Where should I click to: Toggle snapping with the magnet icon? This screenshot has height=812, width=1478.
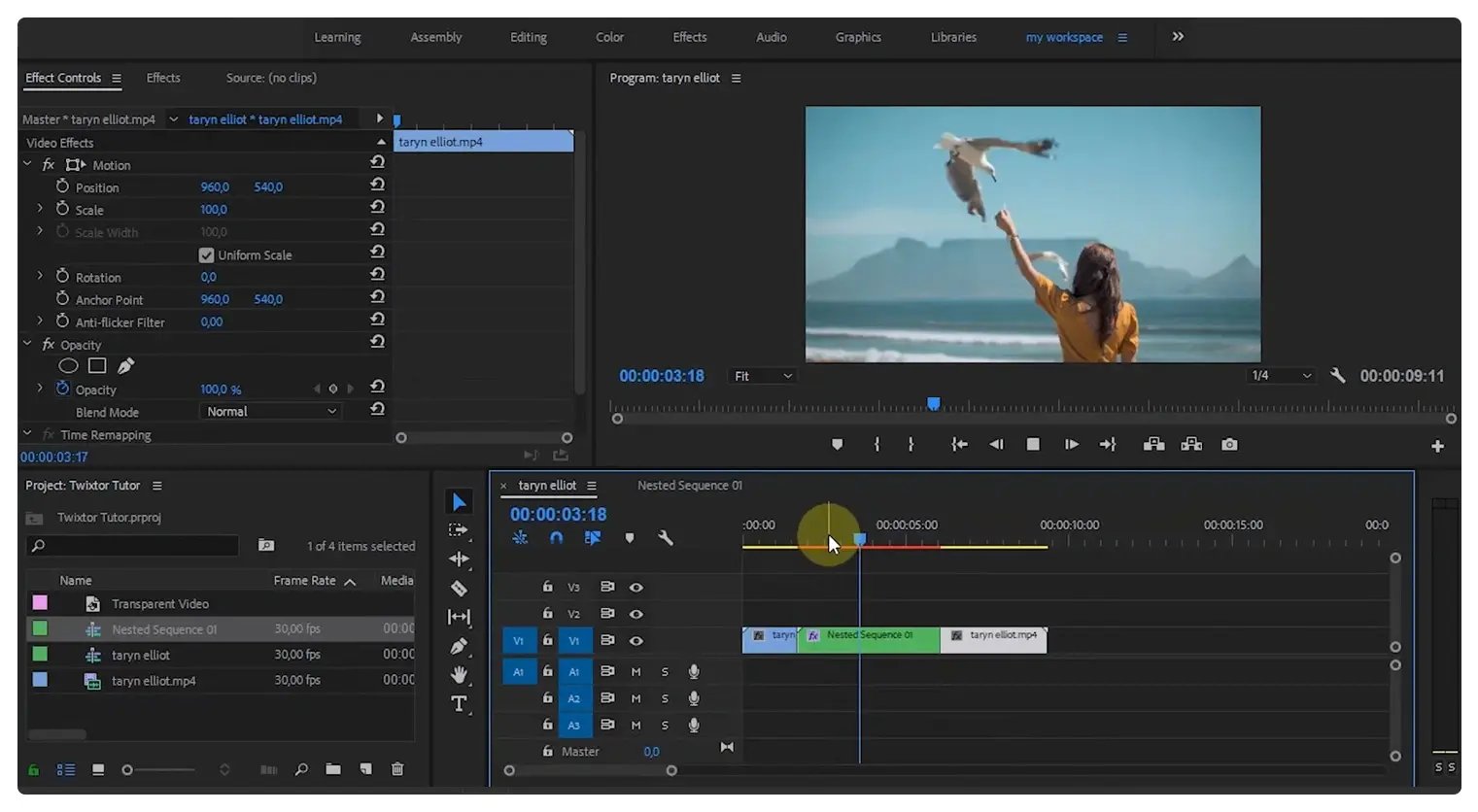[x=556, y=537]
